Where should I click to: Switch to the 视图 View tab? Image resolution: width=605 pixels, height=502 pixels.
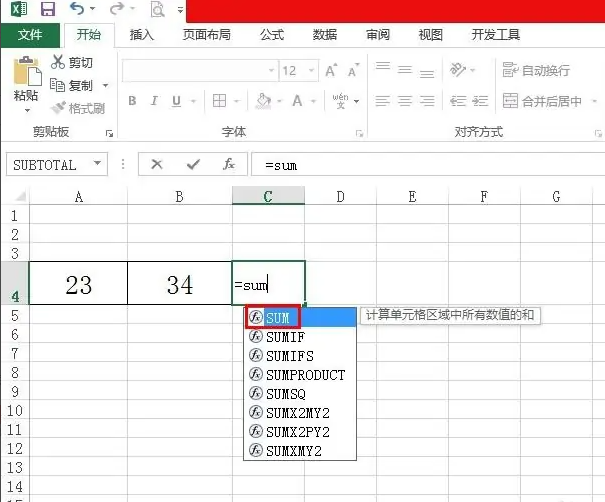pyautogui.click(x=431, y=35)
